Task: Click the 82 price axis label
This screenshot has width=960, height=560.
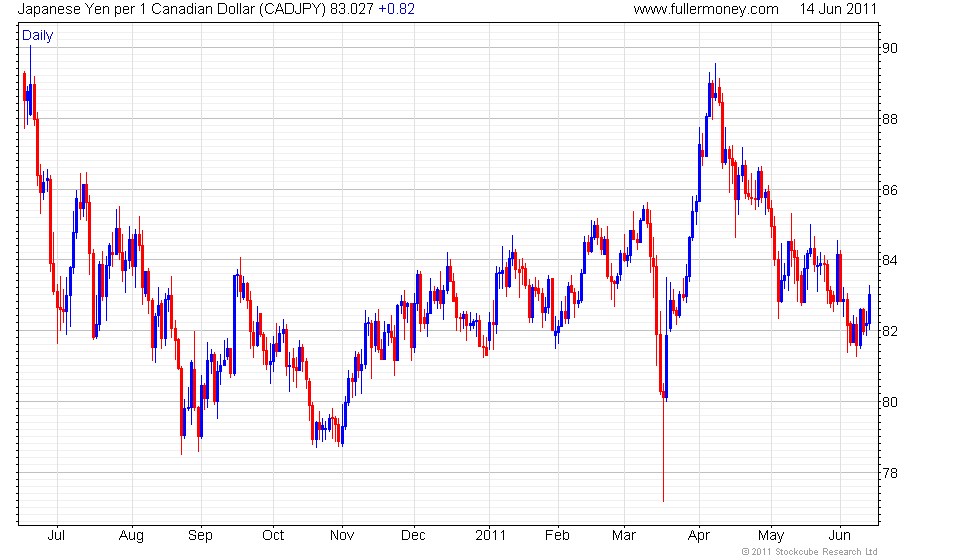Action: click(890, 332)
